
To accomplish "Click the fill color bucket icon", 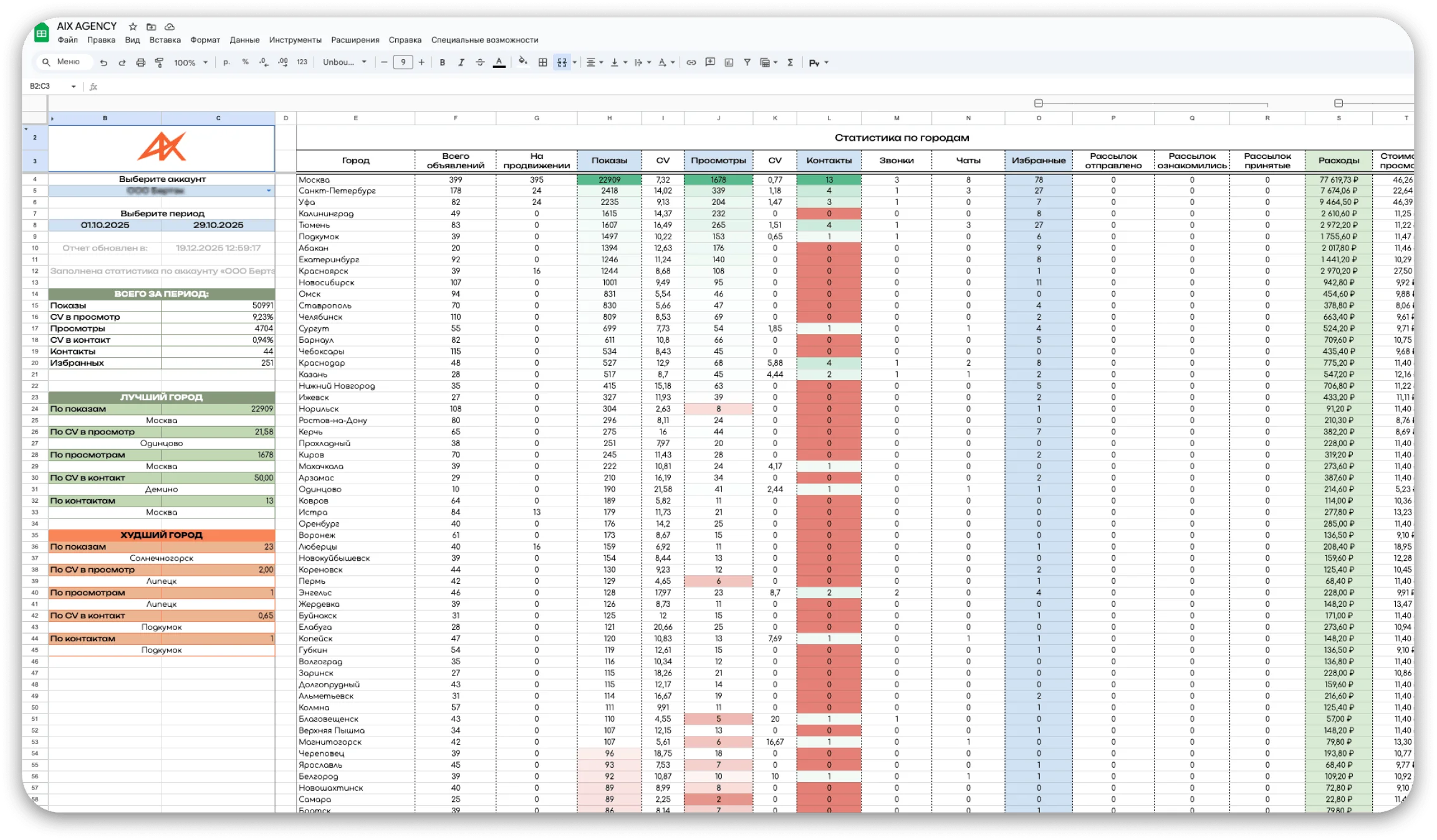I will [x=523, y=62].
